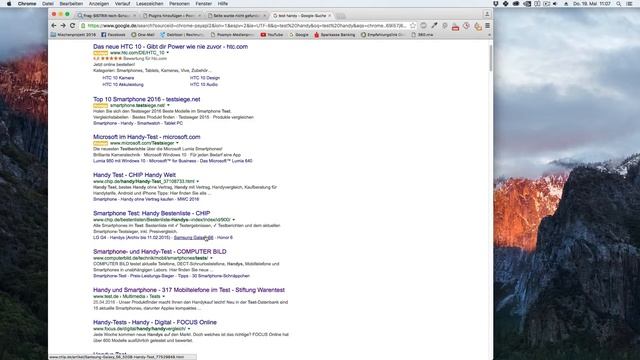Bookmark this page with the star icon
Image resolution: width=640 pixels, height=360 pixels.
[413, 26]
